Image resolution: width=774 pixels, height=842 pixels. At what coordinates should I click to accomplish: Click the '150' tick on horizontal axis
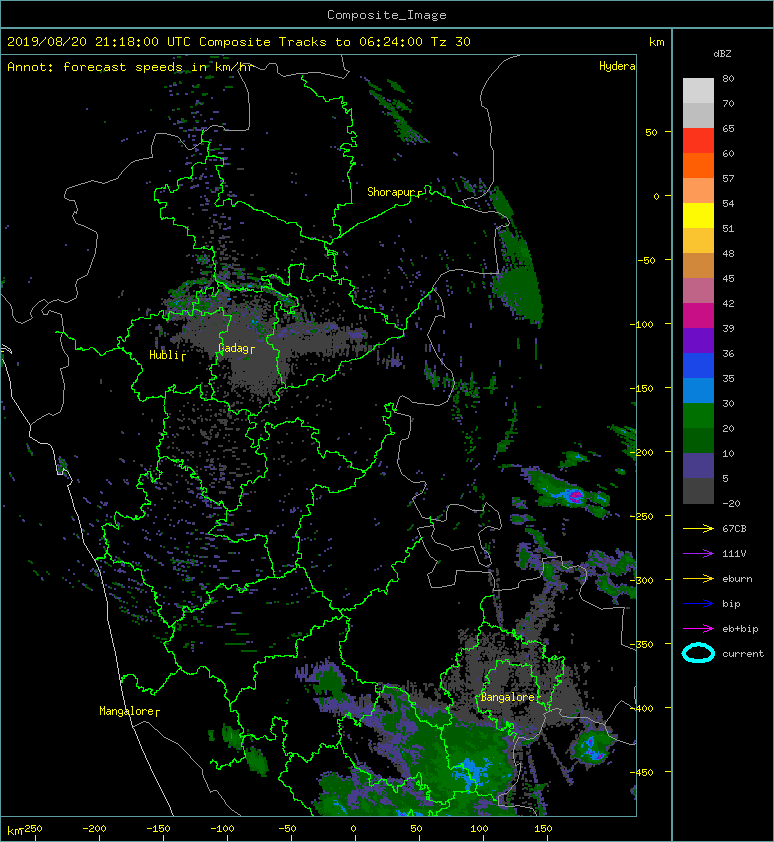(543, 829)
